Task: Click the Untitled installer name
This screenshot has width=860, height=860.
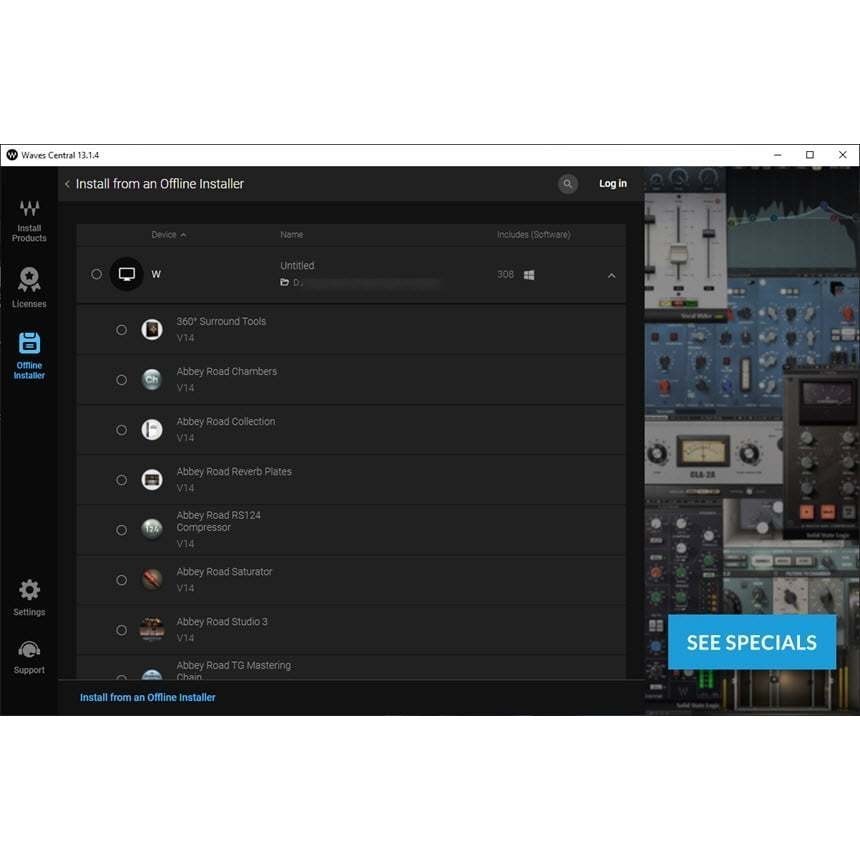Action: [297, 265]
